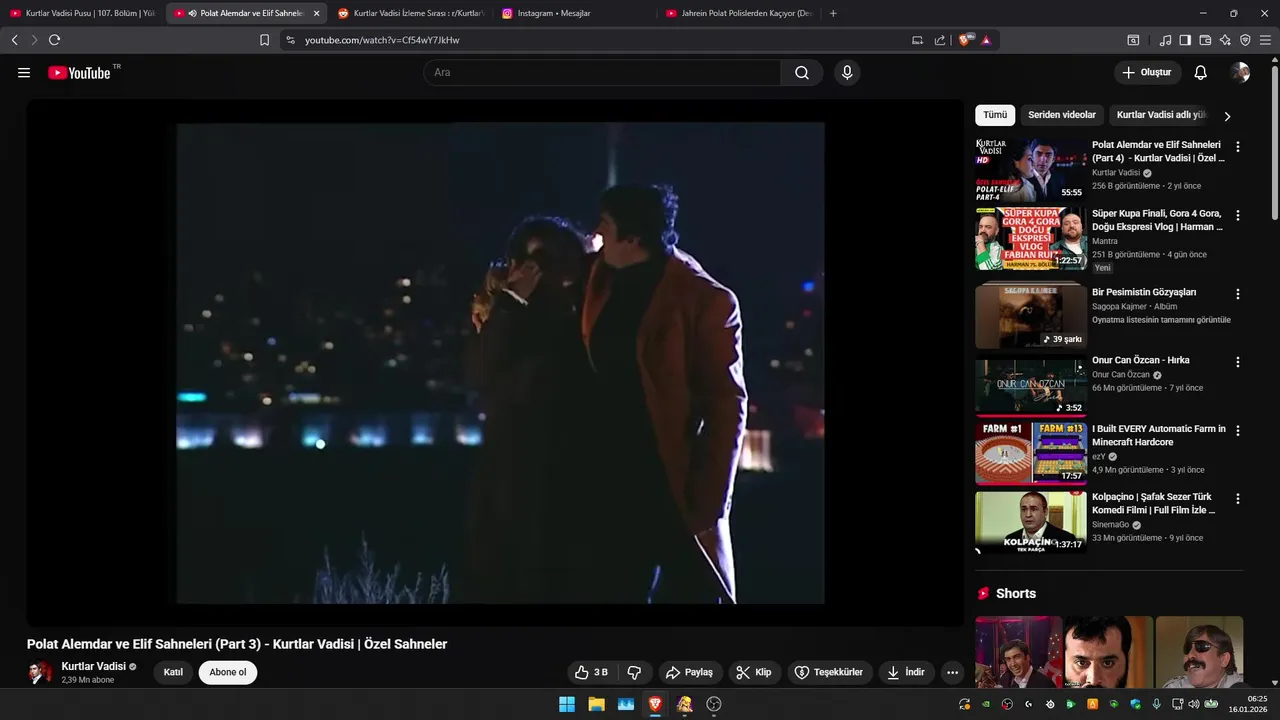Switch to Kurtlar Vadisi İzleme Sırası tab

(x=410, y=13)
